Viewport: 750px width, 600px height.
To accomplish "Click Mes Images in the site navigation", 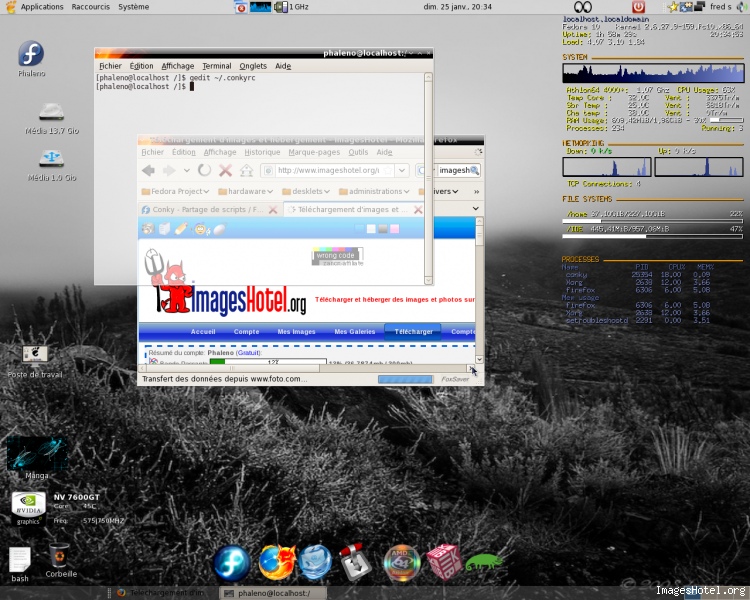I will [296, 331].
